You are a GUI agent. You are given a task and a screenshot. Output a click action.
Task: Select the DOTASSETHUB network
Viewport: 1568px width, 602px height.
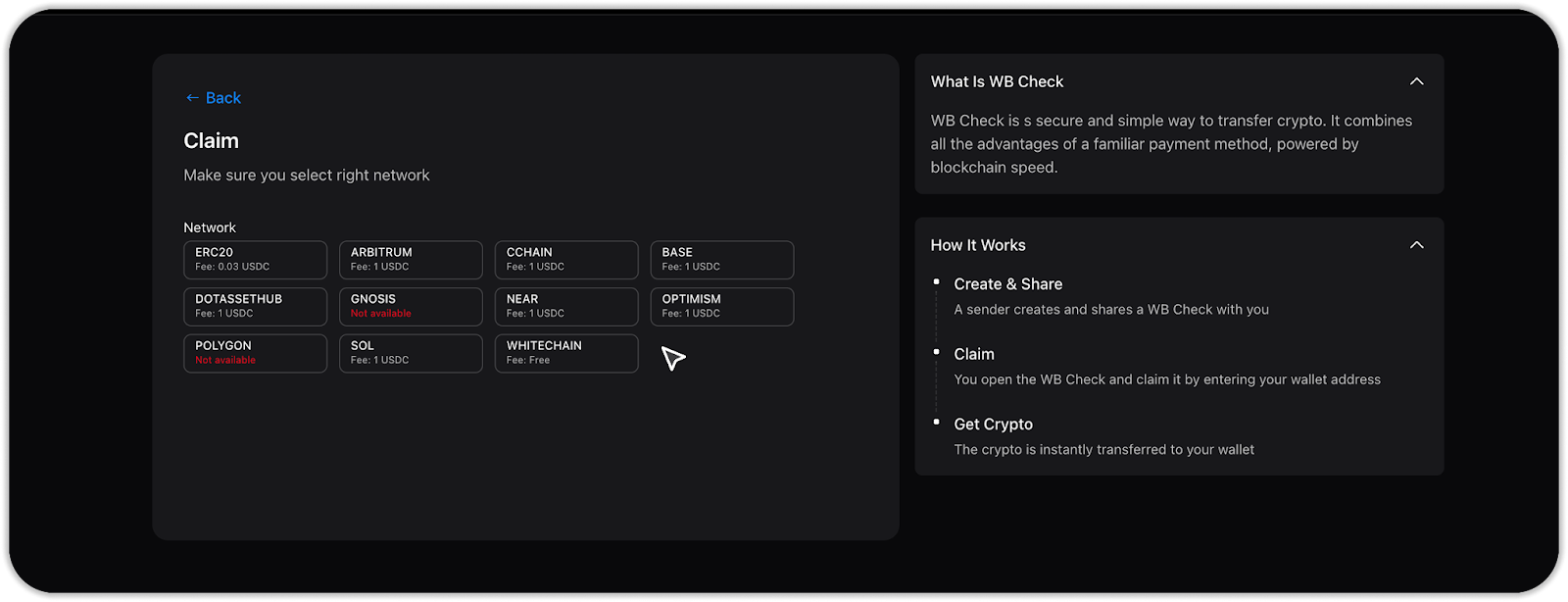point(255,307)
